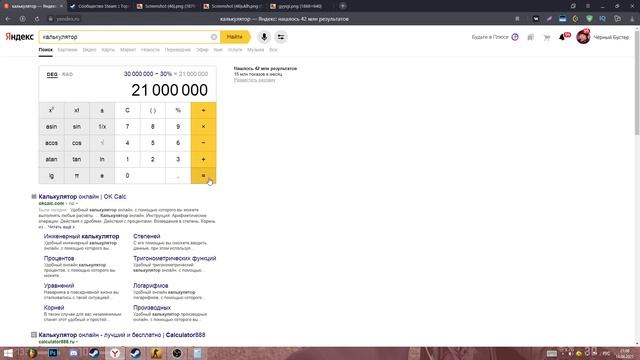This screenshot has height=360, width=640.
Task: Click the sin function key
Action: tap(77, 127)
